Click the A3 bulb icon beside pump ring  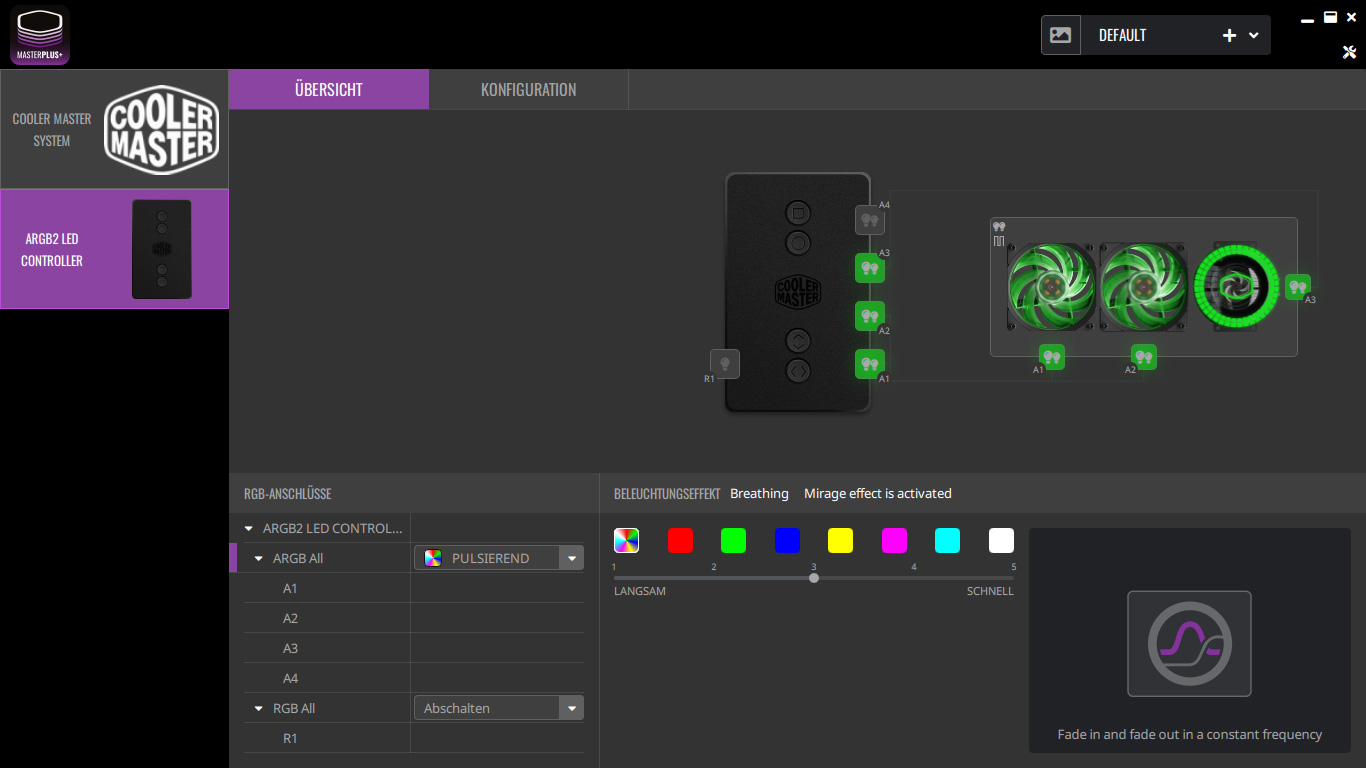pos(1298,287)
